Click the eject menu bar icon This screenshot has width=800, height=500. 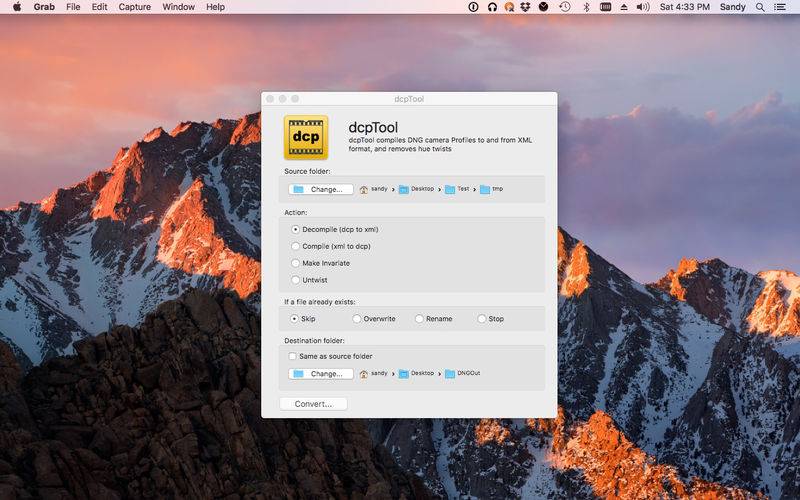coord(623,7)
